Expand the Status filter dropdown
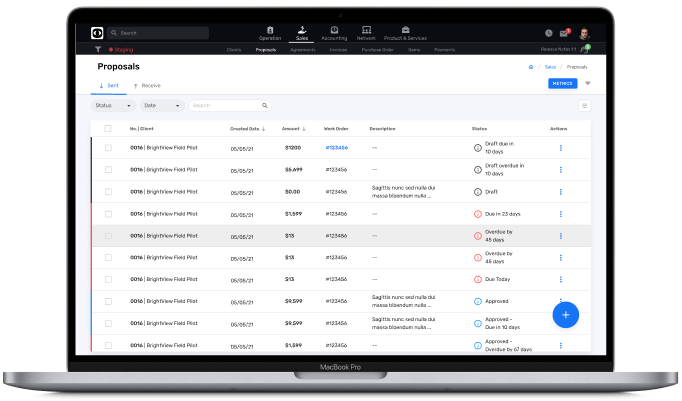This screenshot has width=682, height=401. pyautogui.click(x=113, y=105)
